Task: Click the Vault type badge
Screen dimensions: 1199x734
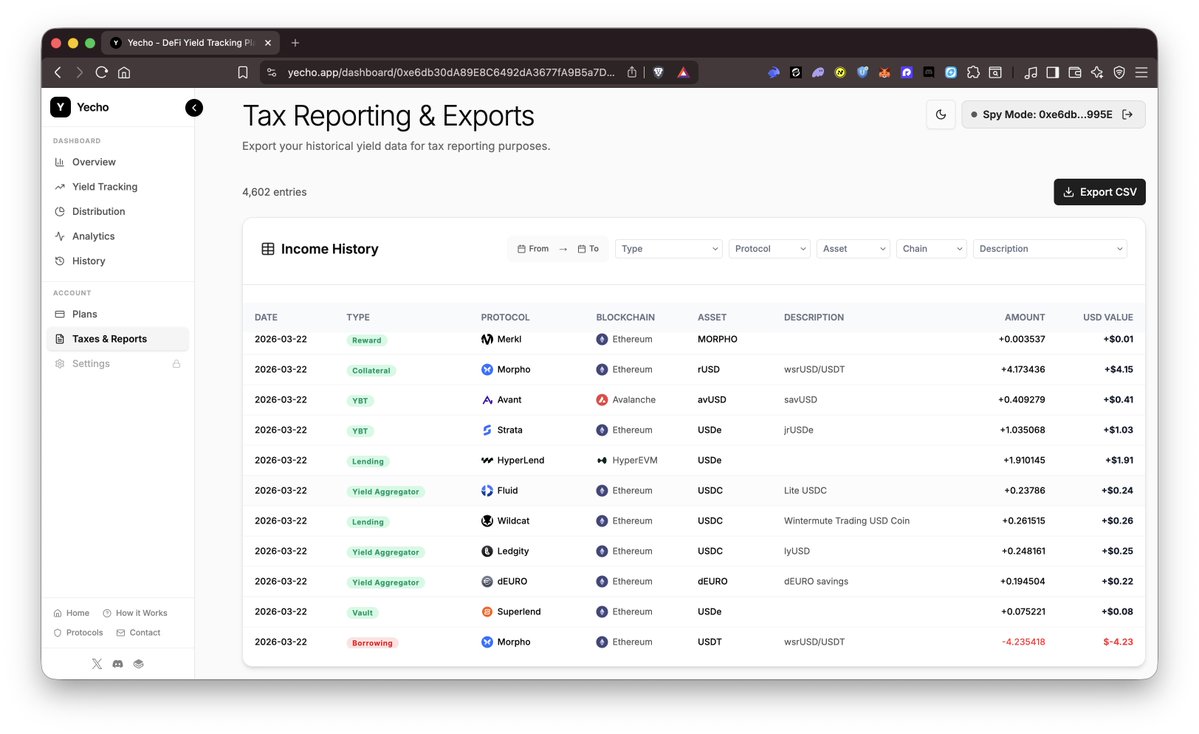Action: [362, 612]
